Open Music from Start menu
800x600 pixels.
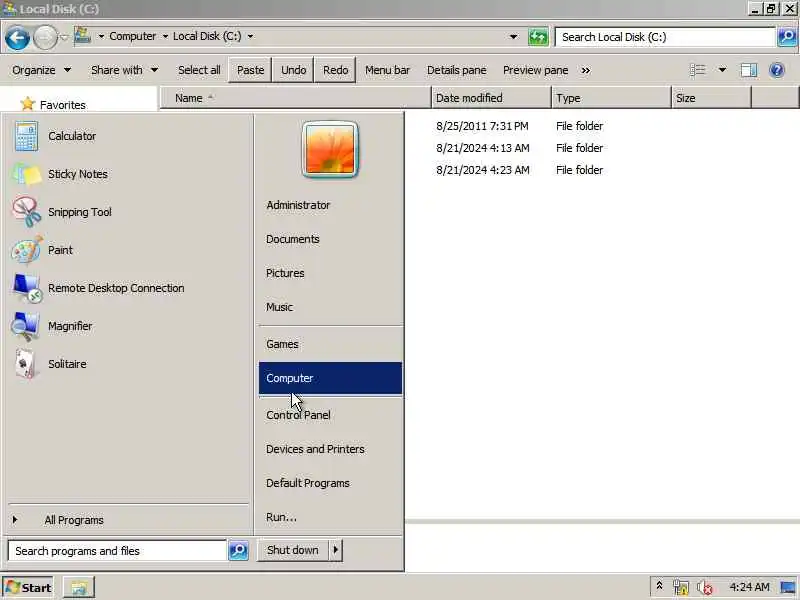[330, 307]
